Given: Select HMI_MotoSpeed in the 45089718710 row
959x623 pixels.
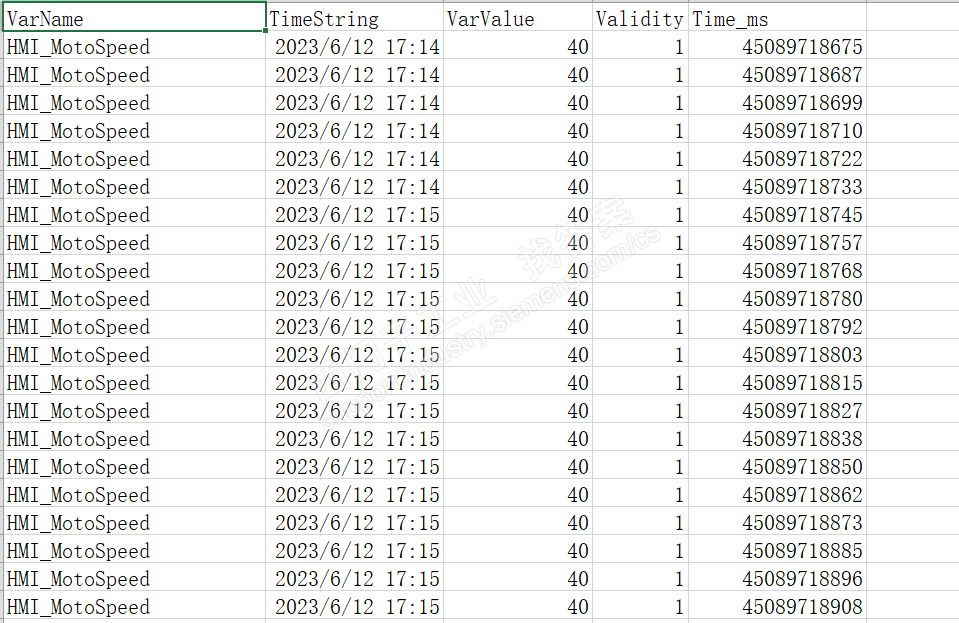Looking at the screenshot, I should (135, 130).
